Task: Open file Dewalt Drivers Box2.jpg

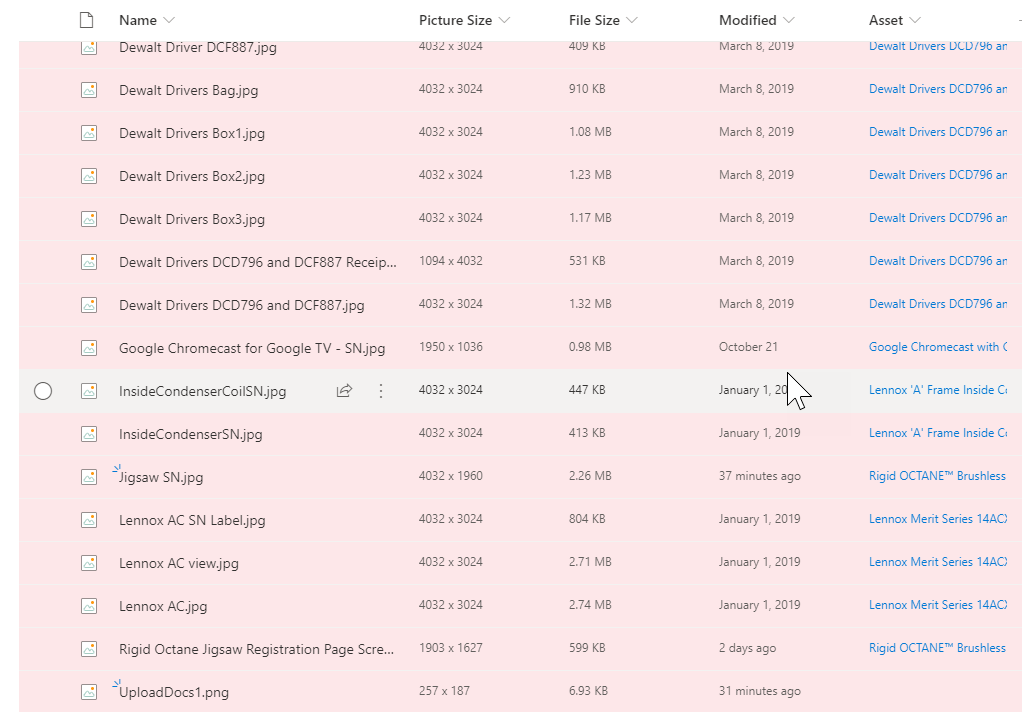Action: tap(192, 176)
